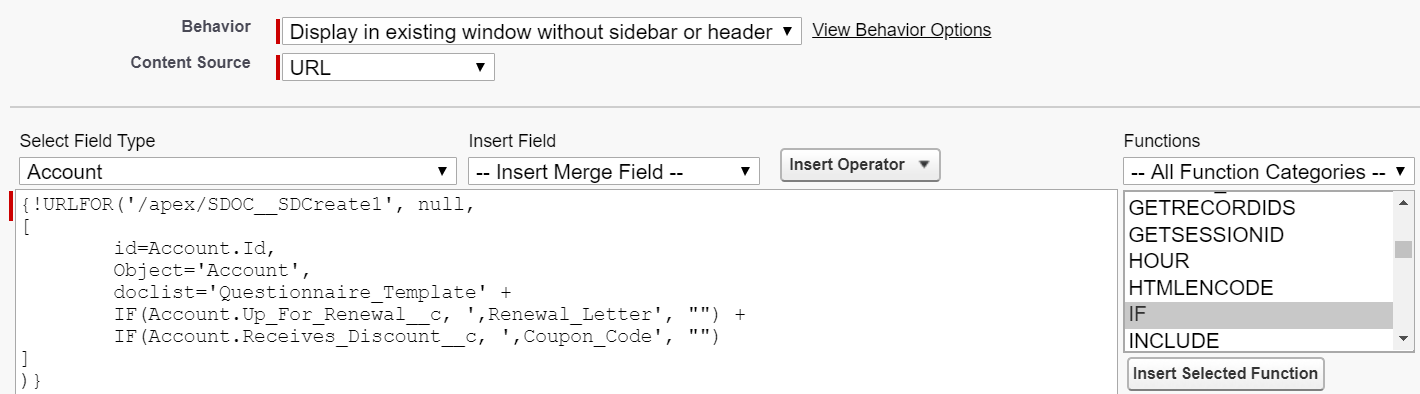Click the Insert Selected Function button
This screenshot has height=394, width=1420.
point(1225,374)
